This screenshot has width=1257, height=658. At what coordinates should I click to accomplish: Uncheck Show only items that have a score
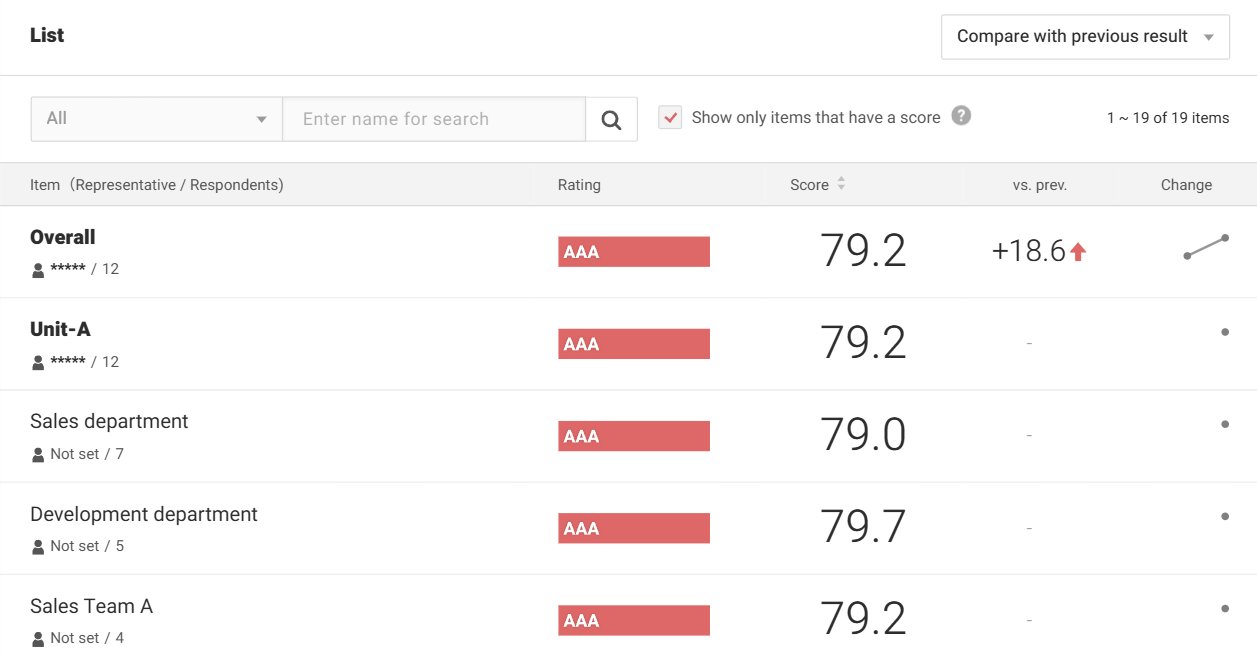670,118
